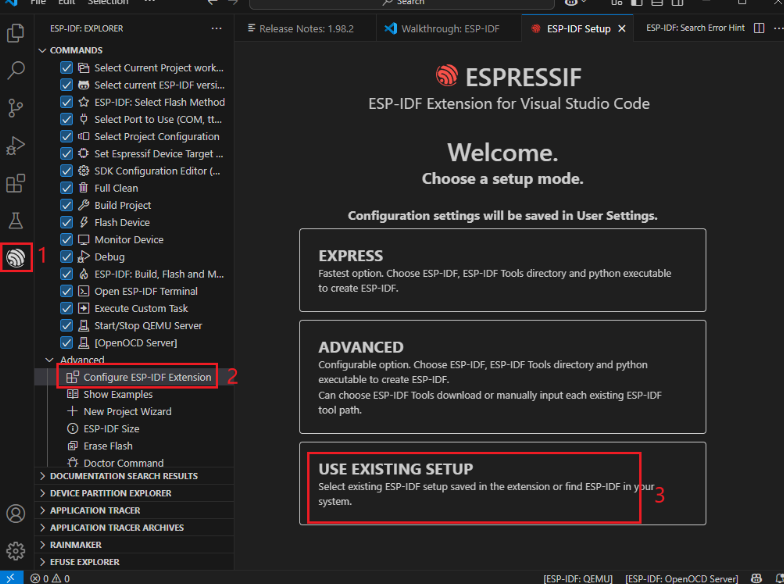Screen dimensions: 784x584
Task: Uncheck Select Current Project workspace checkbox
Action: click(x=66, y=68)
